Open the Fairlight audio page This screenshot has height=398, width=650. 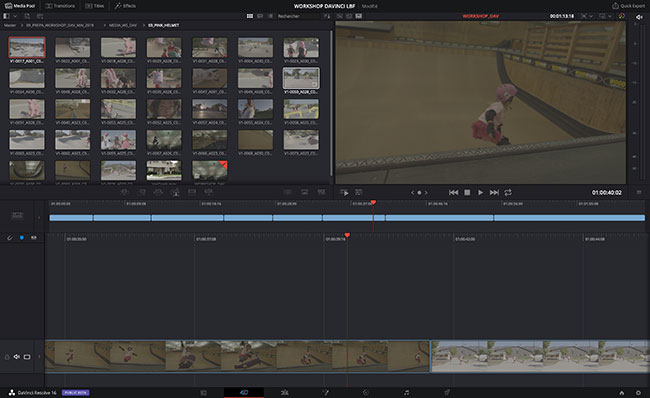(x=406, y=392)
